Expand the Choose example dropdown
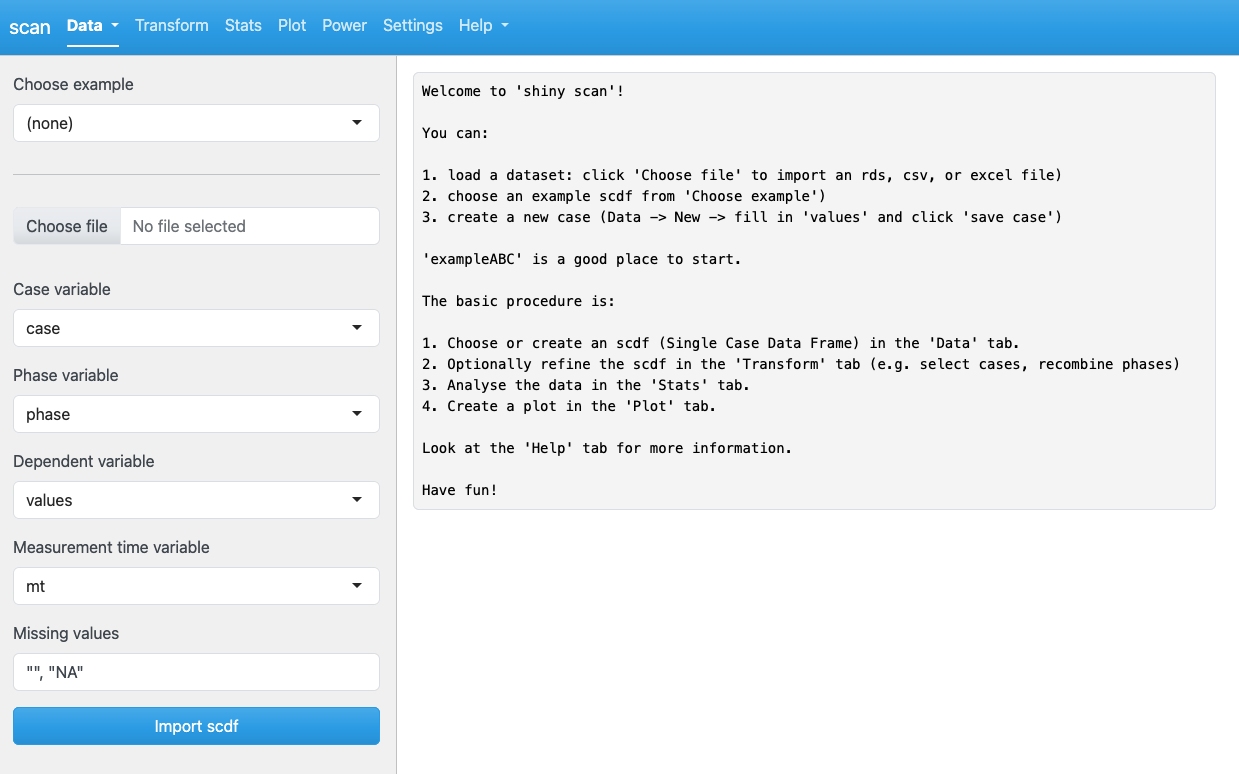 (196, 123)
